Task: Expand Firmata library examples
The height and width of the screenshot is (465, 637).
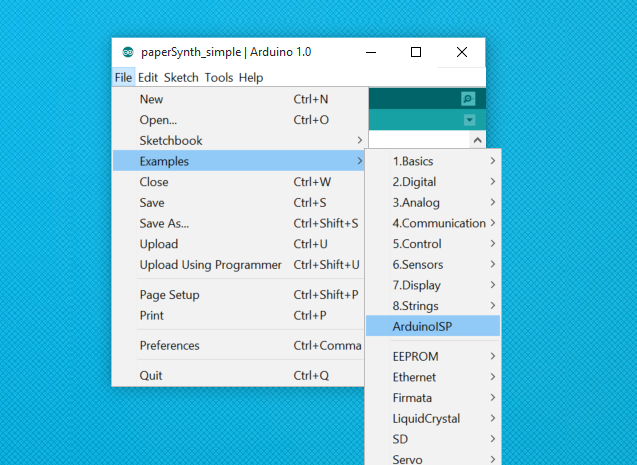Action: coord(433,398)
